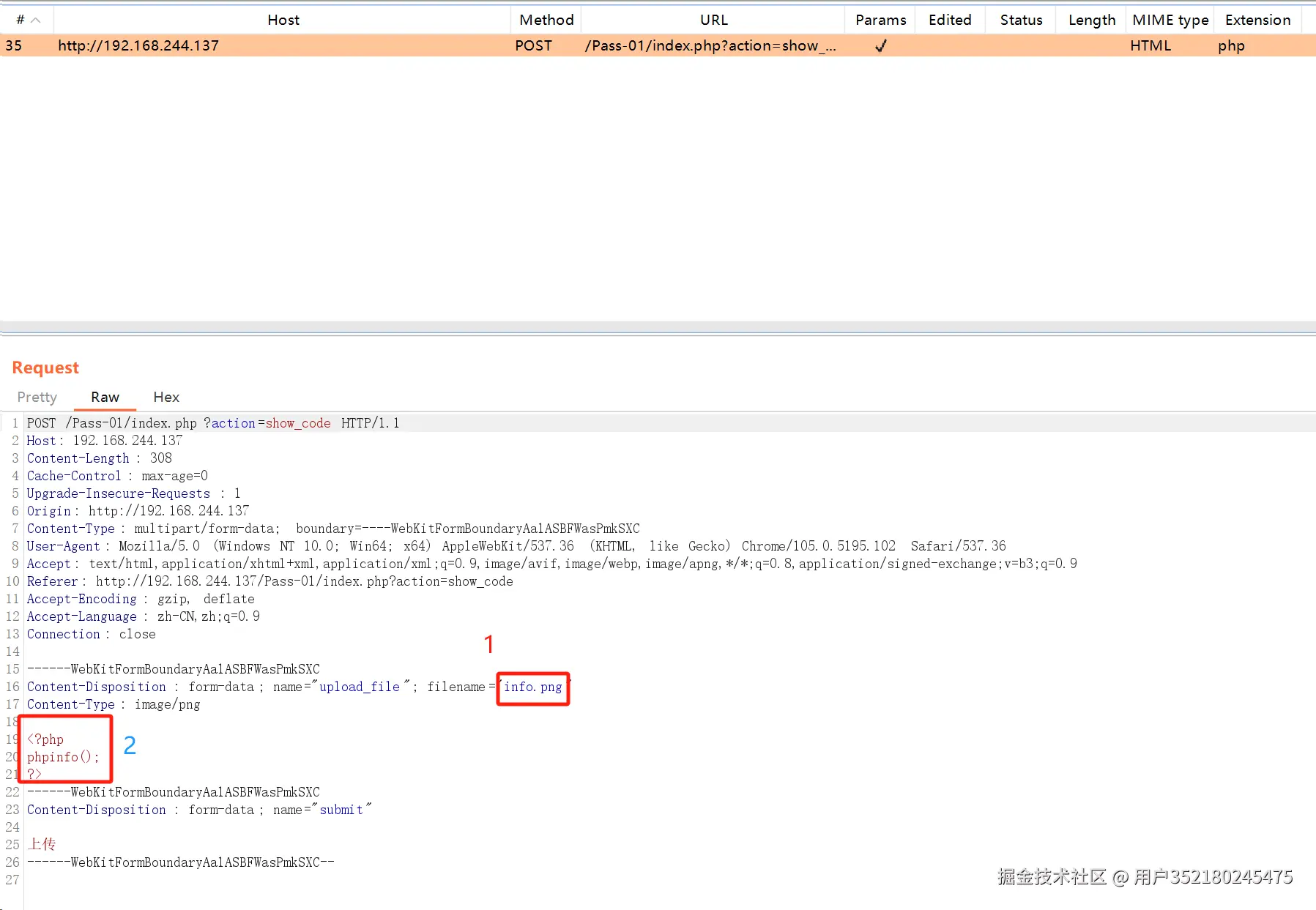The image size is (1316, 910).
Task: Sort requests by MIME type column header
Action: [x=1170, y=20]
